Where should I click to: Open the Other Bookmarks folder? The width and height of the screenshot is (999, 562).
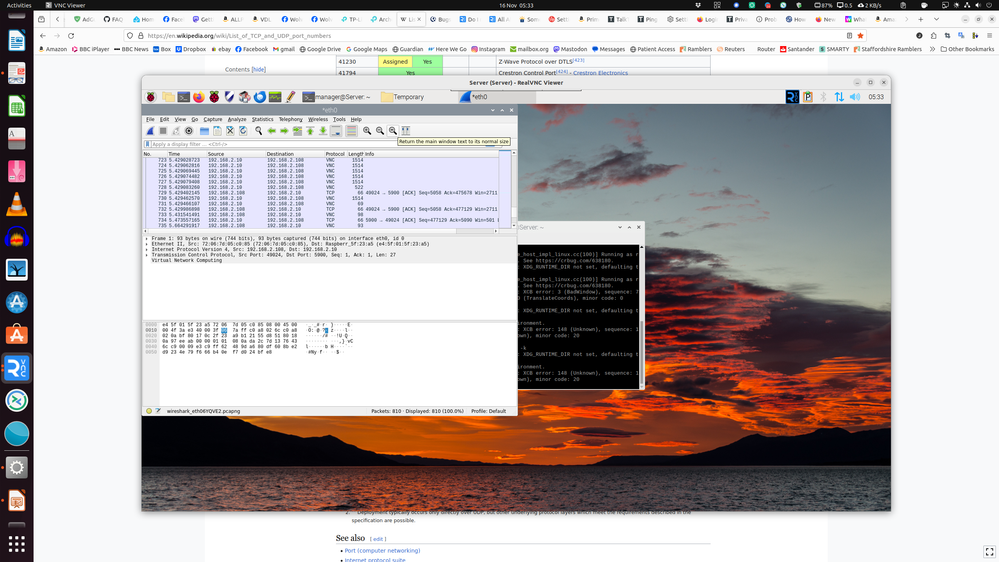click(967, 49)
